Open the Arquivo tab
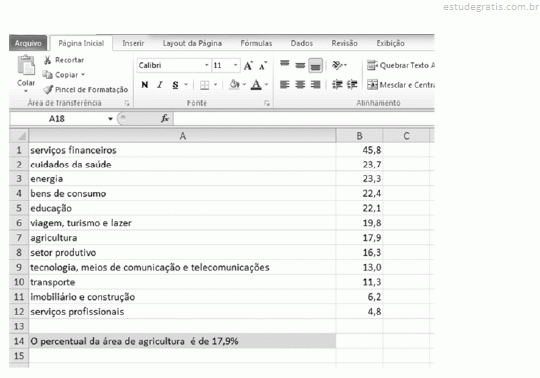 (x=28, y=43)
